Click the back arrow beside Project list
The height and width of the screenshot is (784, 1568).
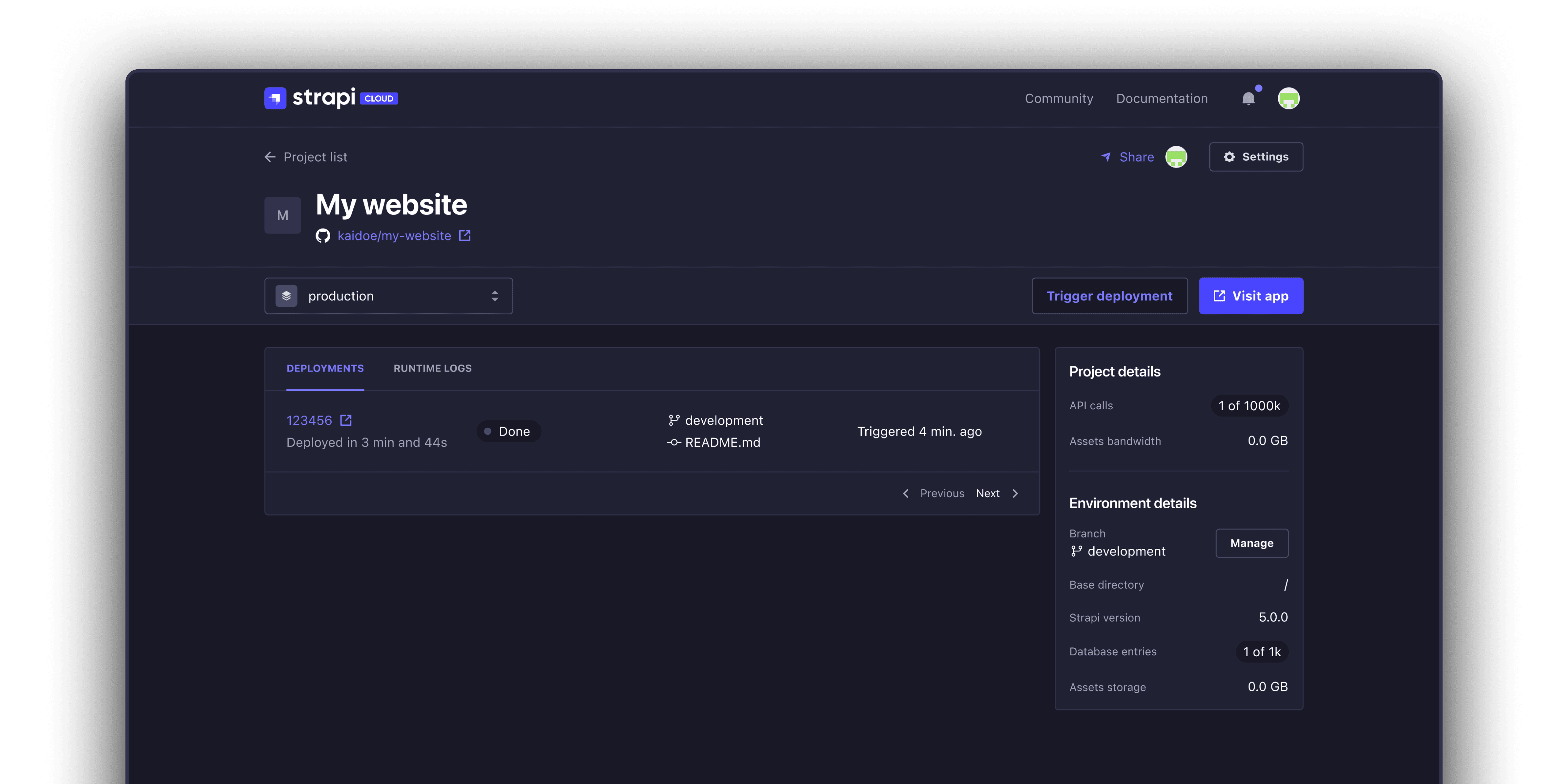270,157
